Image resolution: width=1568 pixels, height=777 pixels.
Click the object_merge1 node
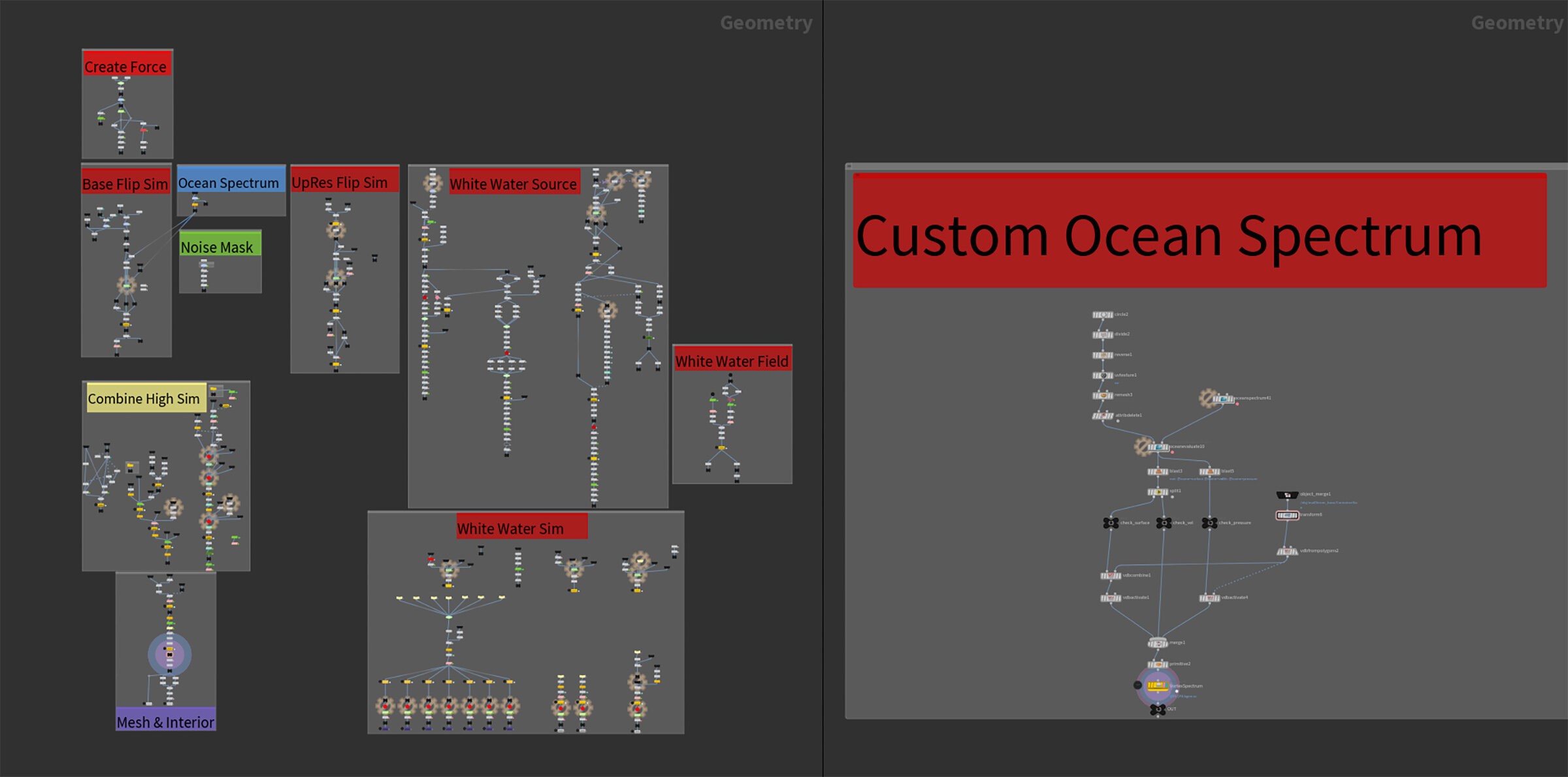point(1287,495)
